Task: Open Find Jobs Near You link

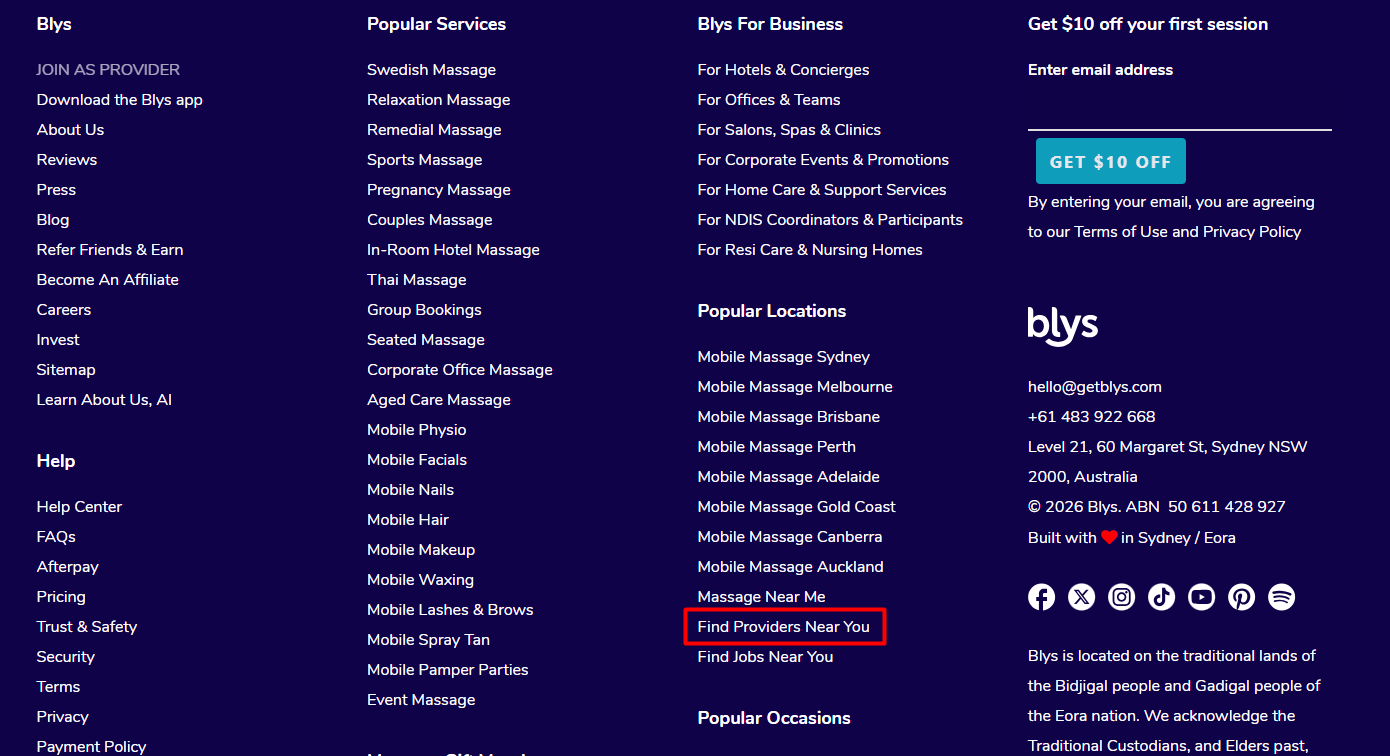Action: coord(765,657)
